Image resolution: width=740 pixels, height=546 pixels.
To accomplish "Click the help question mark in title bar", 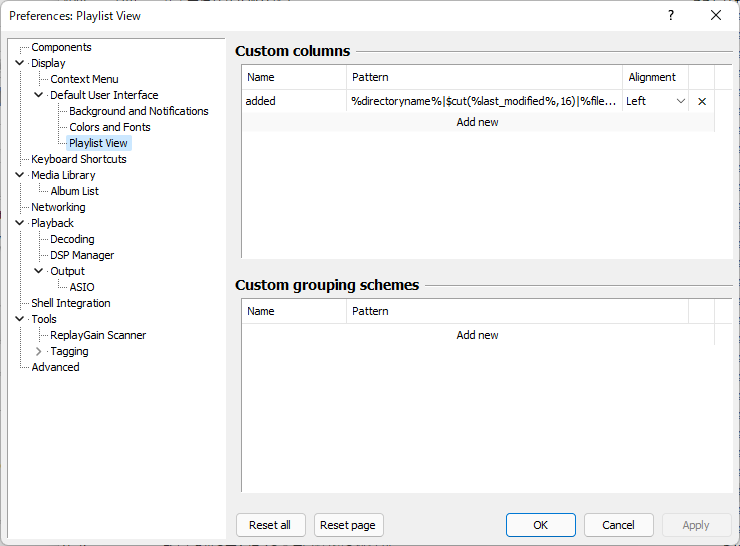I will (670, 15).
